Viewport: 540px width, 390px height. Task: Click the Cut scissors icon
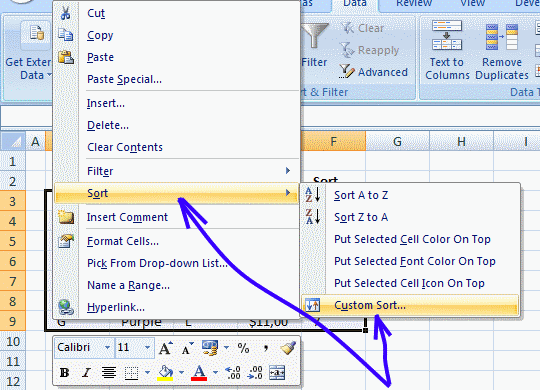(65, 13)
